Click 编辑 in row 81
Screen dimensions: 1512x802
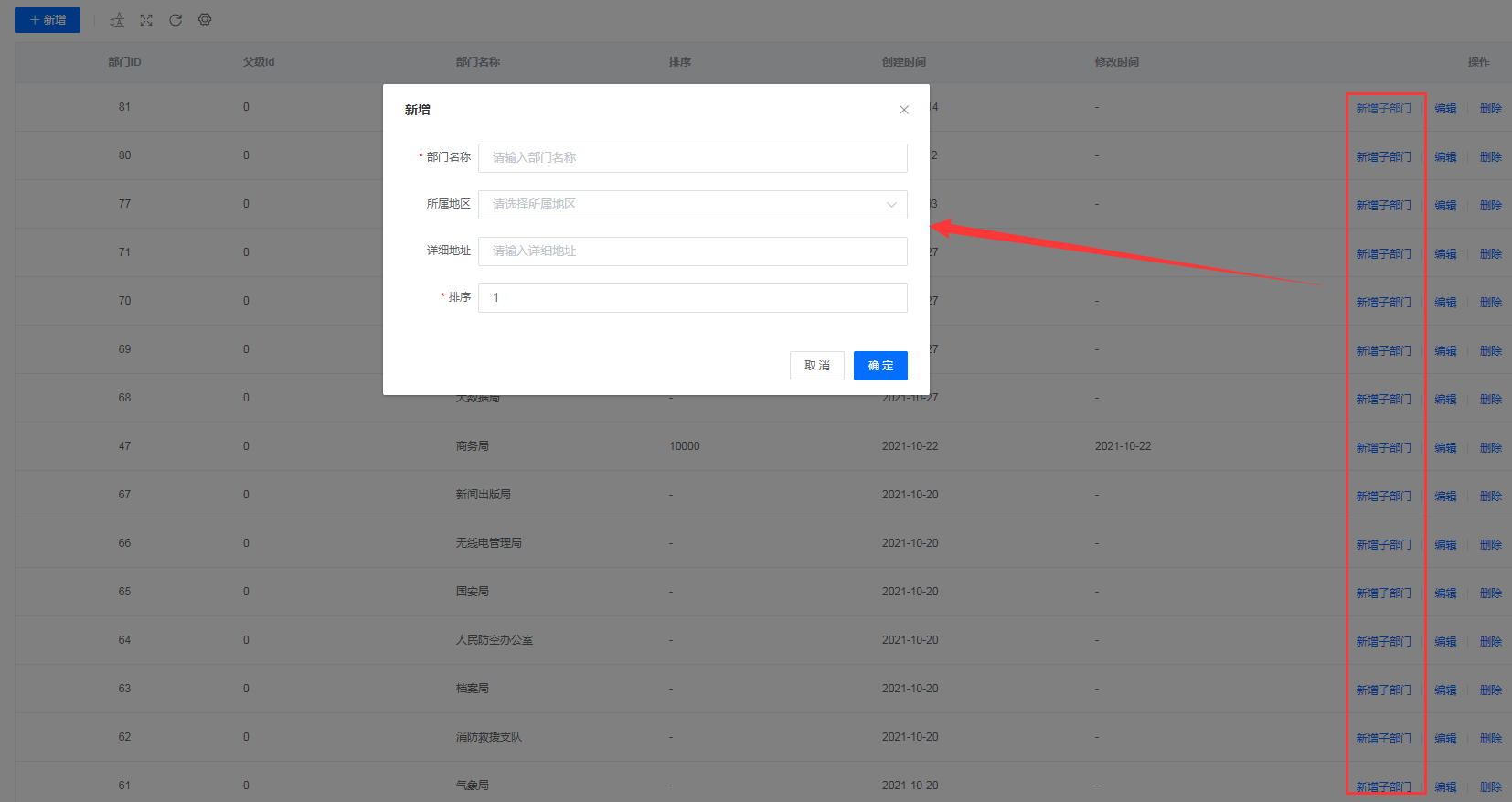coord(1445,109)
